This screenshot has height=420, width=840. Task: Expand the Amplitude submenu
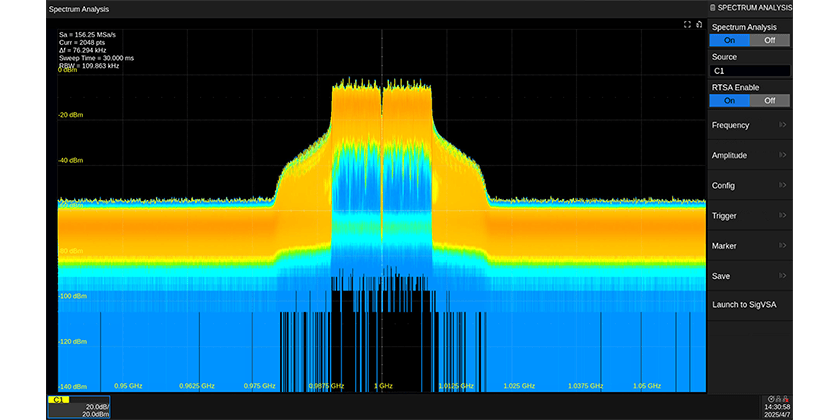(x=750, y=155)
